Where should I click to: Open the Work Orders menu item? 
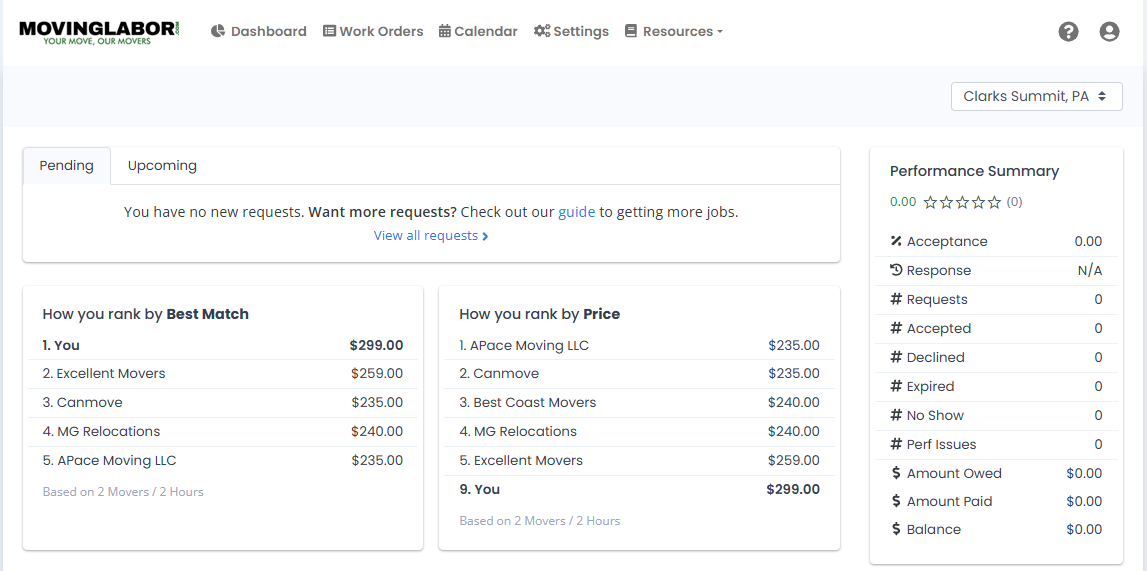373,31
